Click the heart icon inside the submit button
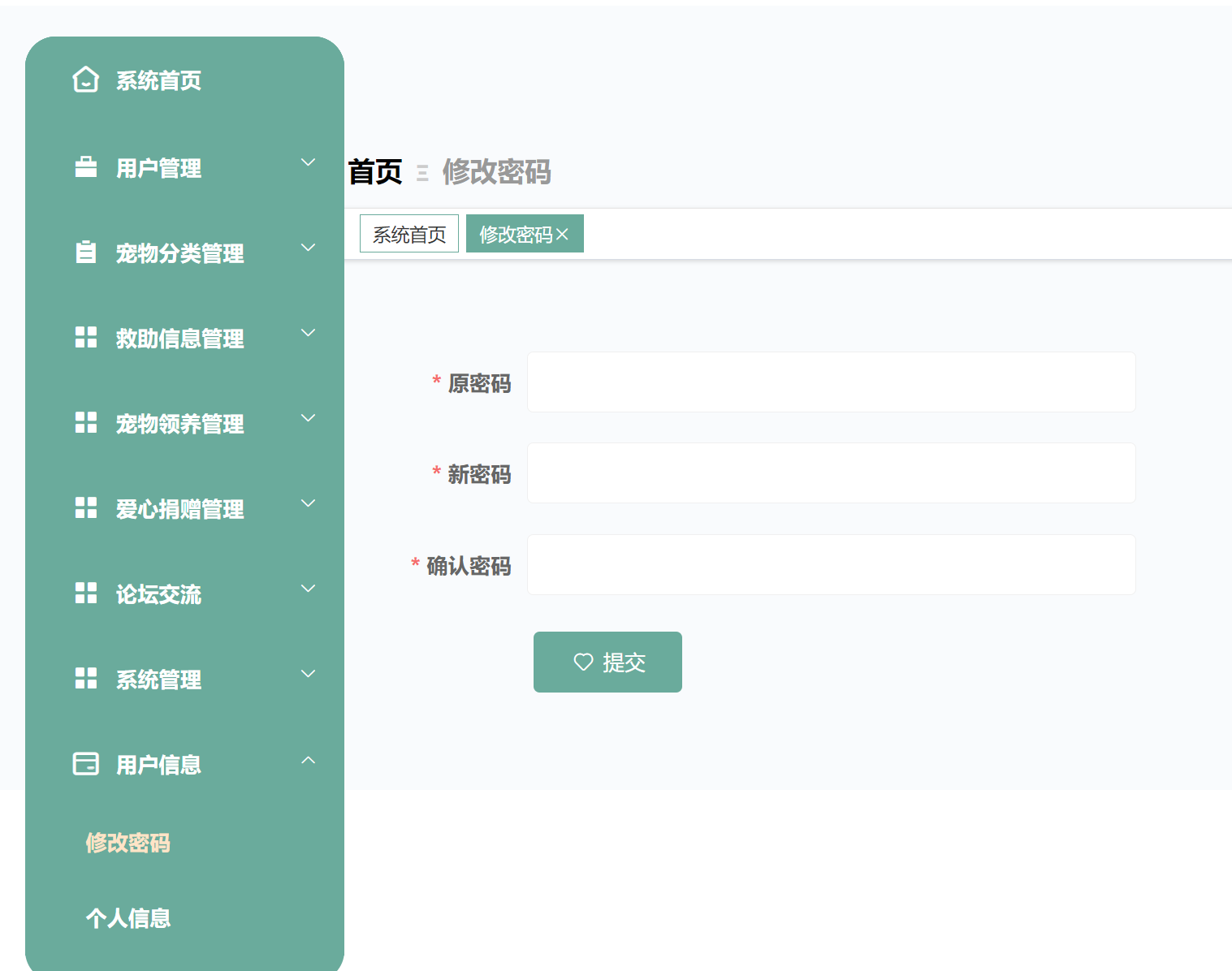The height and width of the screenshot is (971, 1232). pos(582,662)
